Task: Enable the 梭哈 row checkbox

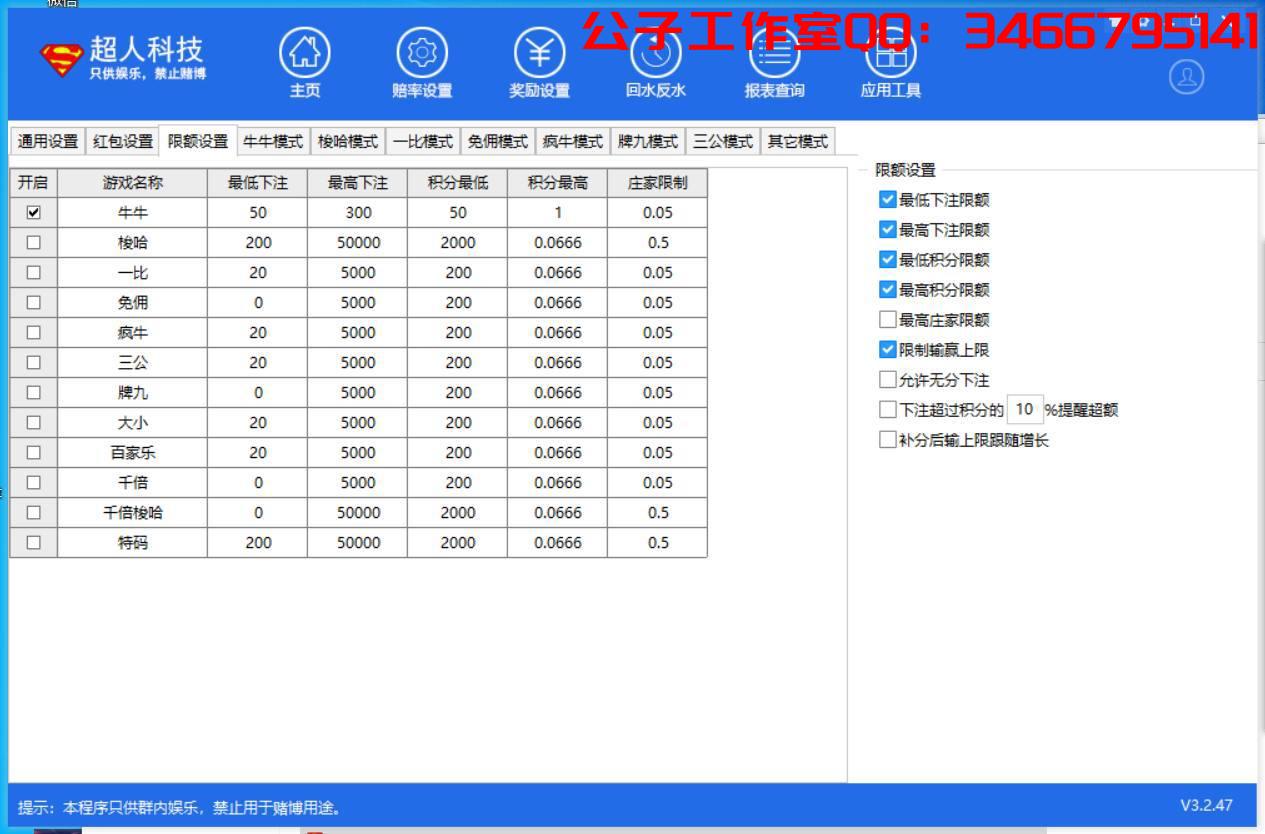Action: (x=34, y=242)
